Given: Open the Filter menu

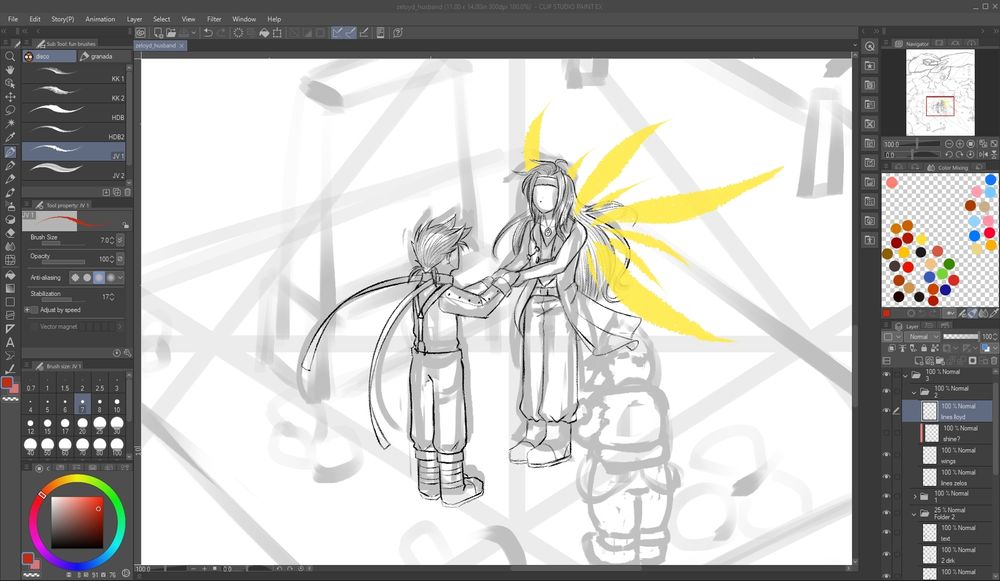Looking at the screenshot, I should [x=214, y=19].
